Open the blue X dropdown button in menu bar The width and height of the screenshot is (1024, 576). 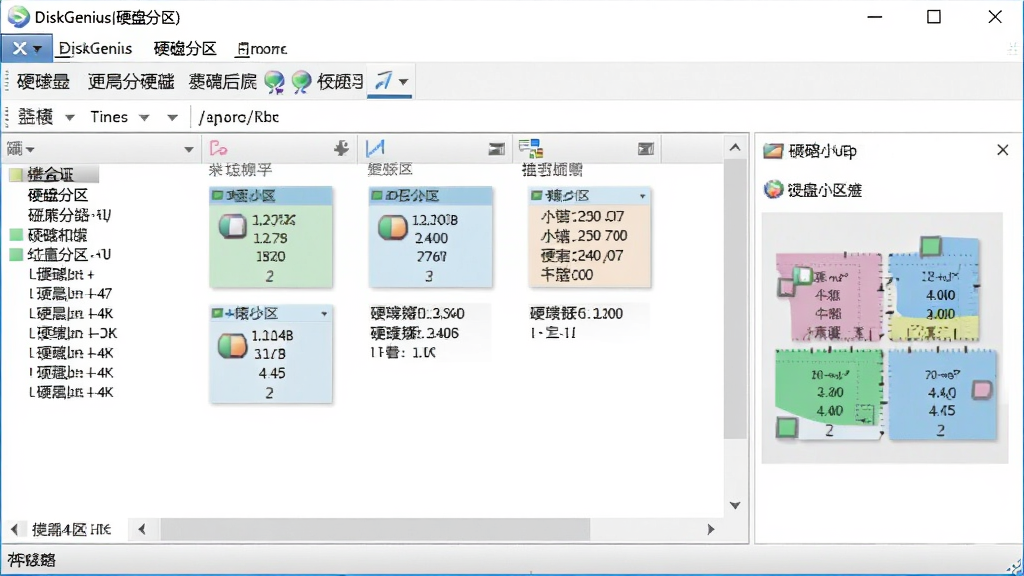pyautogui.click(x=26, y=48)
